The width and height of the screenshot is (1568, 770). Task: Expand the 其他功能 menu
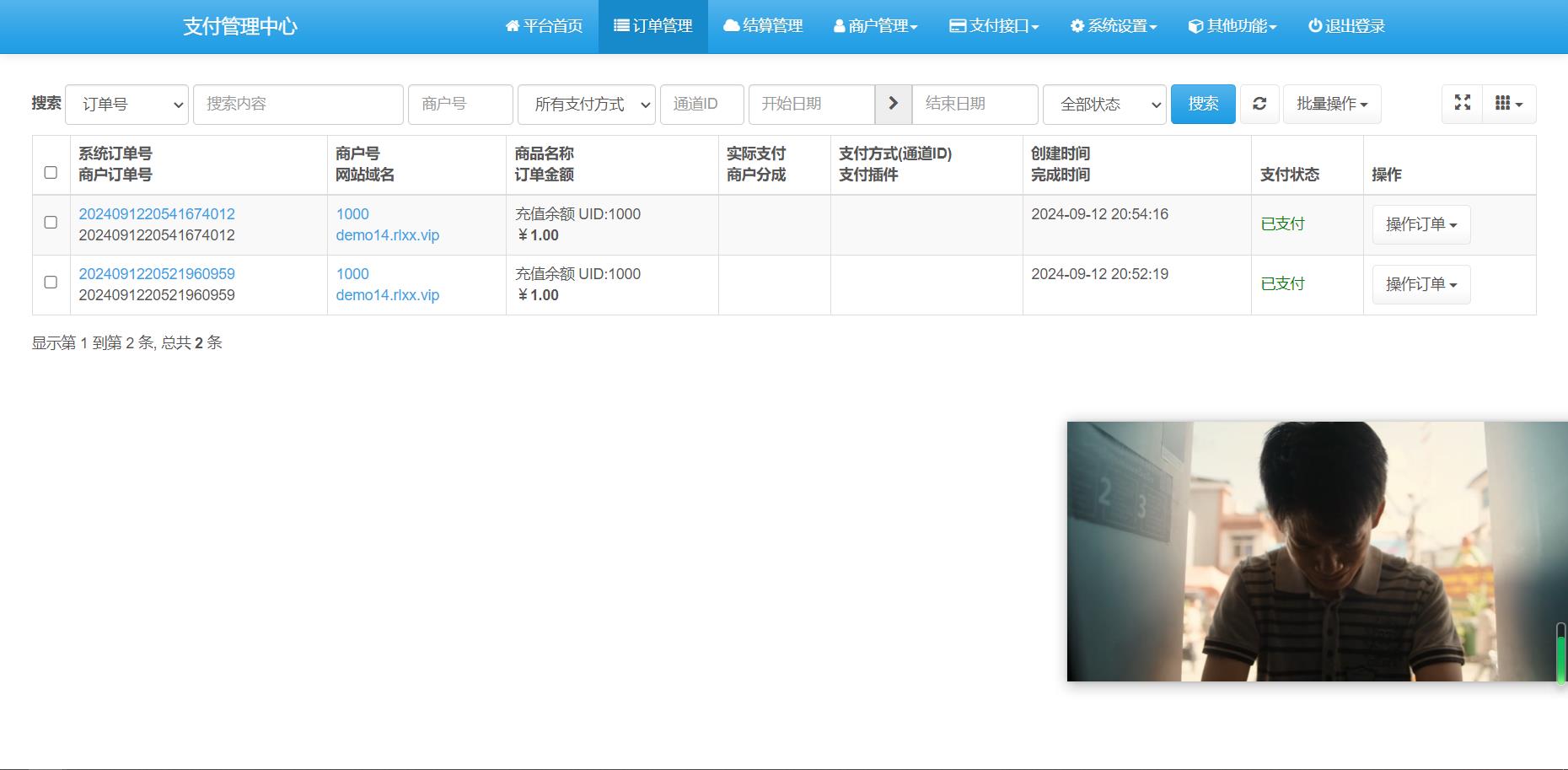coord(1232,26)
